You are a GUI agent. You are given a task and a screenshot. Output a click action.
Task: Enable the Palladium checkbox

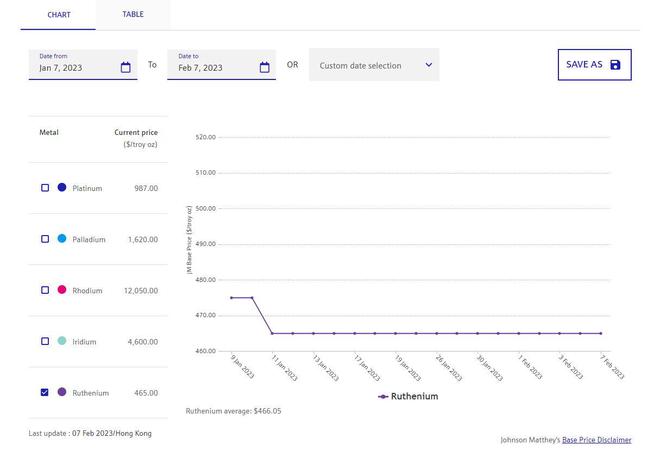(x=45, y=239)
